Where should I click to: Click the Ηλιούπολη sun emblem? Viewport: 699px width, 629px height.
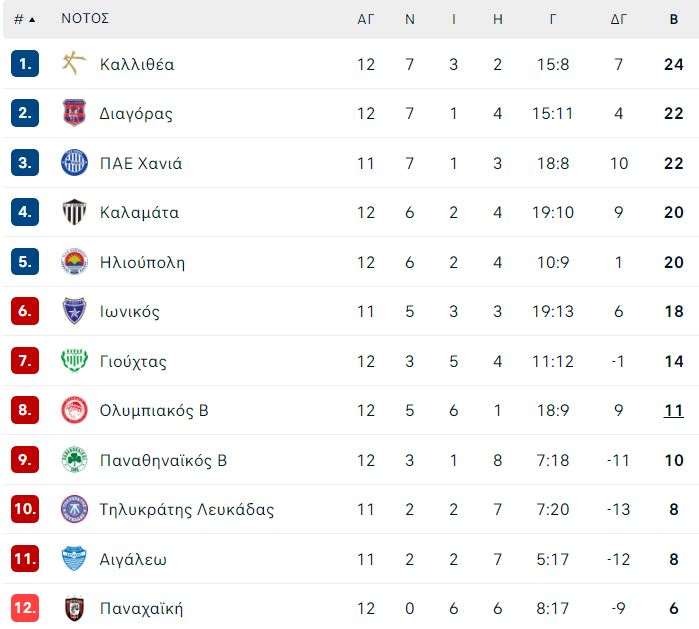click(x=74, y=262)
